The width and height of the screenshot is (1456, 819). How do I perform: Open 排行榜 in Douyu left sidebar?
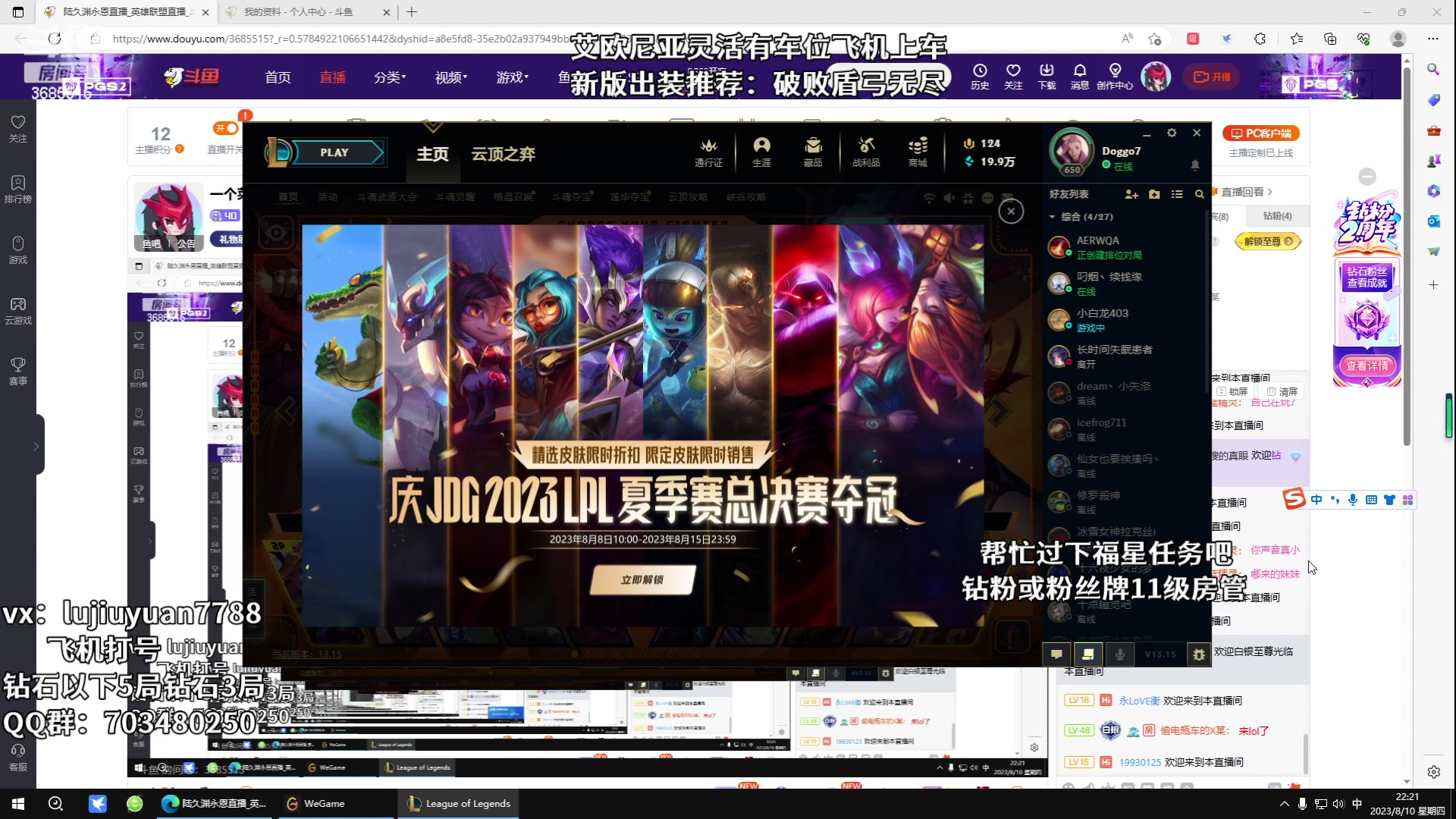18,190
